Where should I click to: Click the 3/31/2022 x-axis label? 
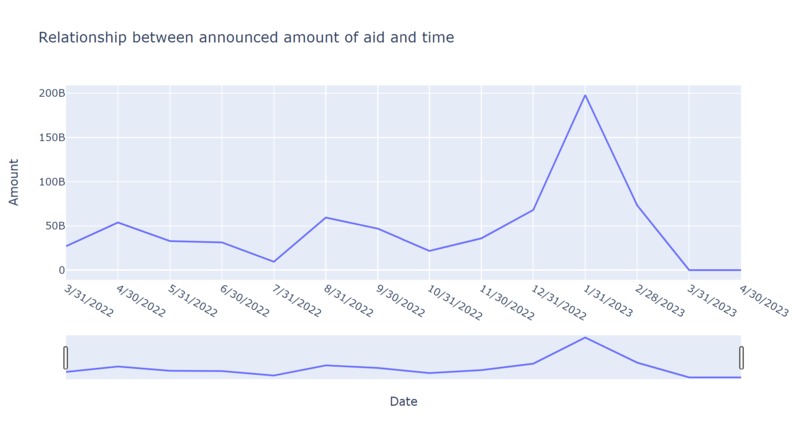tap(88, 301)
